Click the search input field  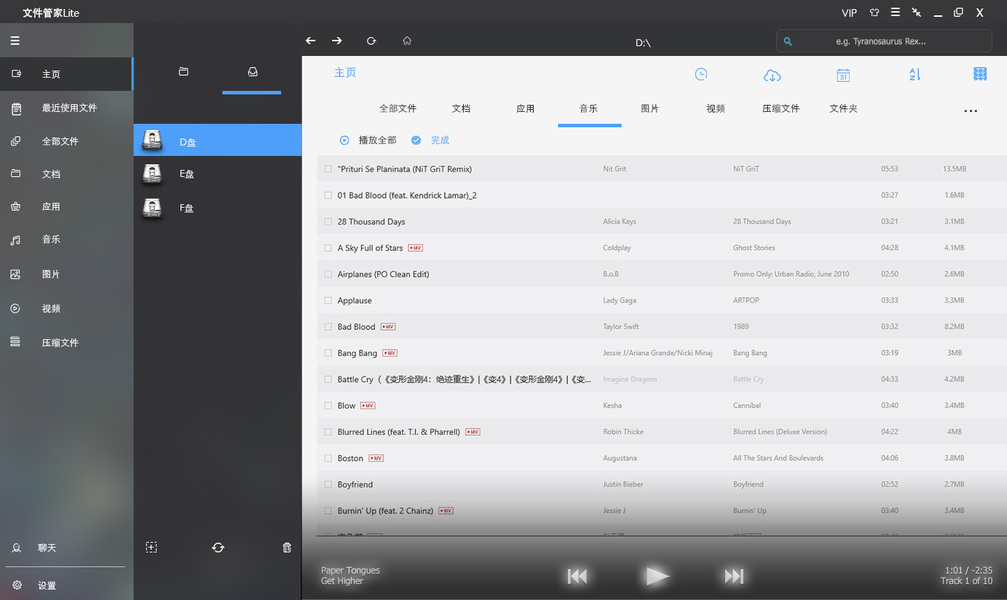884,41
